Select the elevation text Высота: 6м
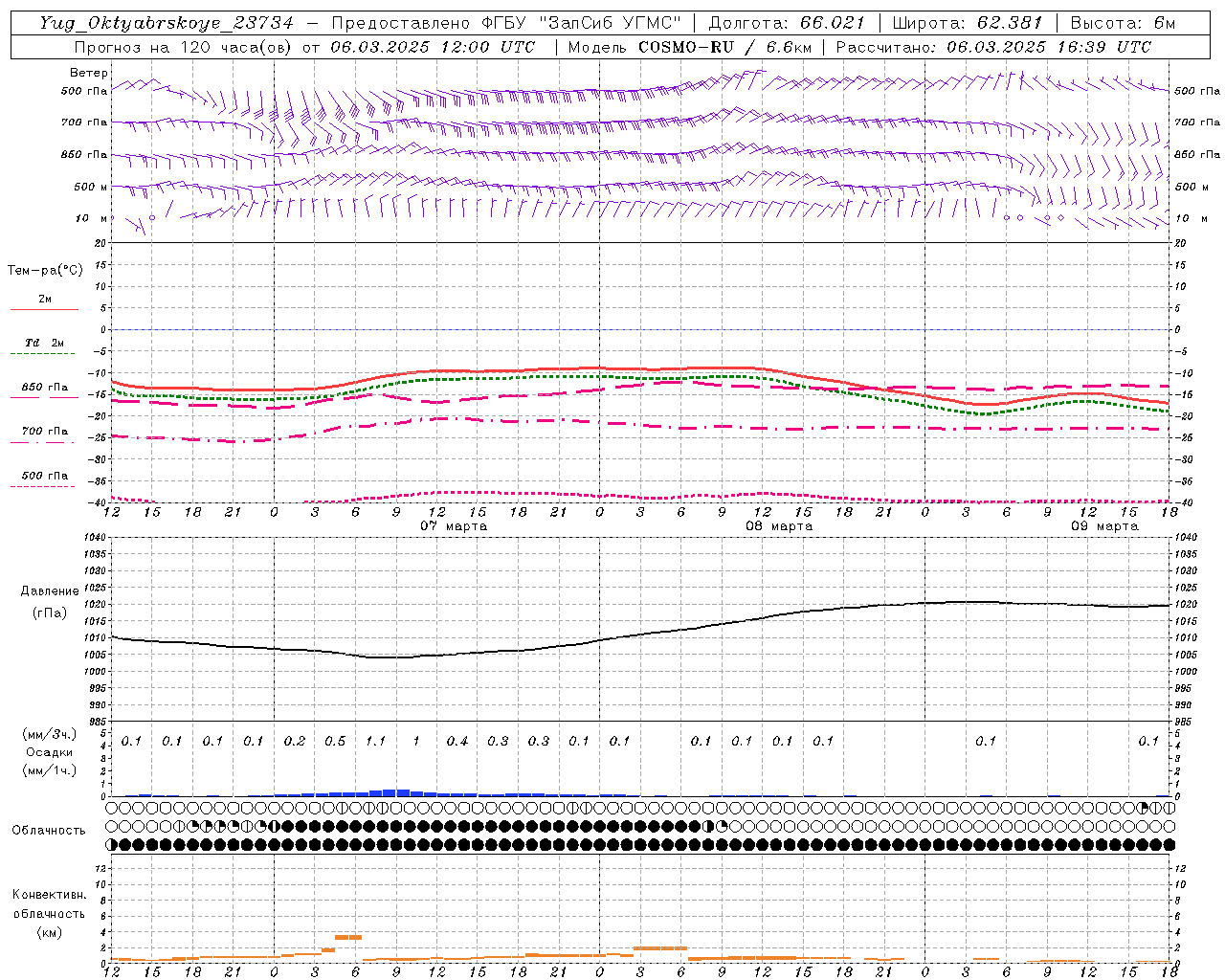Viewport: 1225px width, 980px height. click(x=1123, y=23)
